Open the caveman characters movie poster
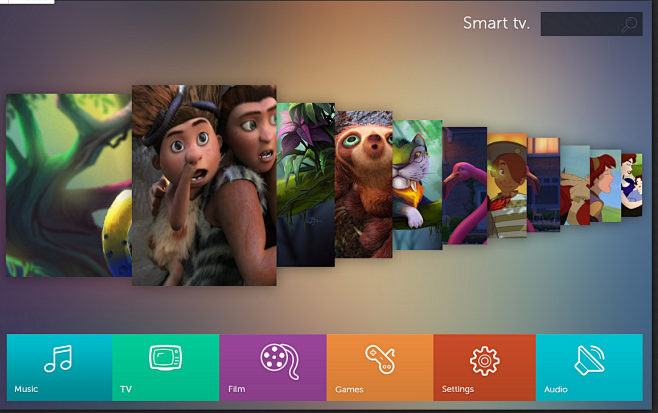Image resolution: width=658 pixels, height=413 pixels. point(204,186)
